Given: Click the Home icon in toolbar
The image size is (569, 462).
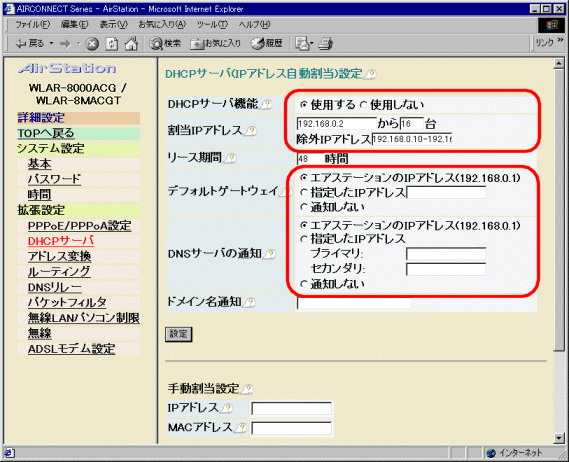Looking at the screenshot, I should coord(131,44).
